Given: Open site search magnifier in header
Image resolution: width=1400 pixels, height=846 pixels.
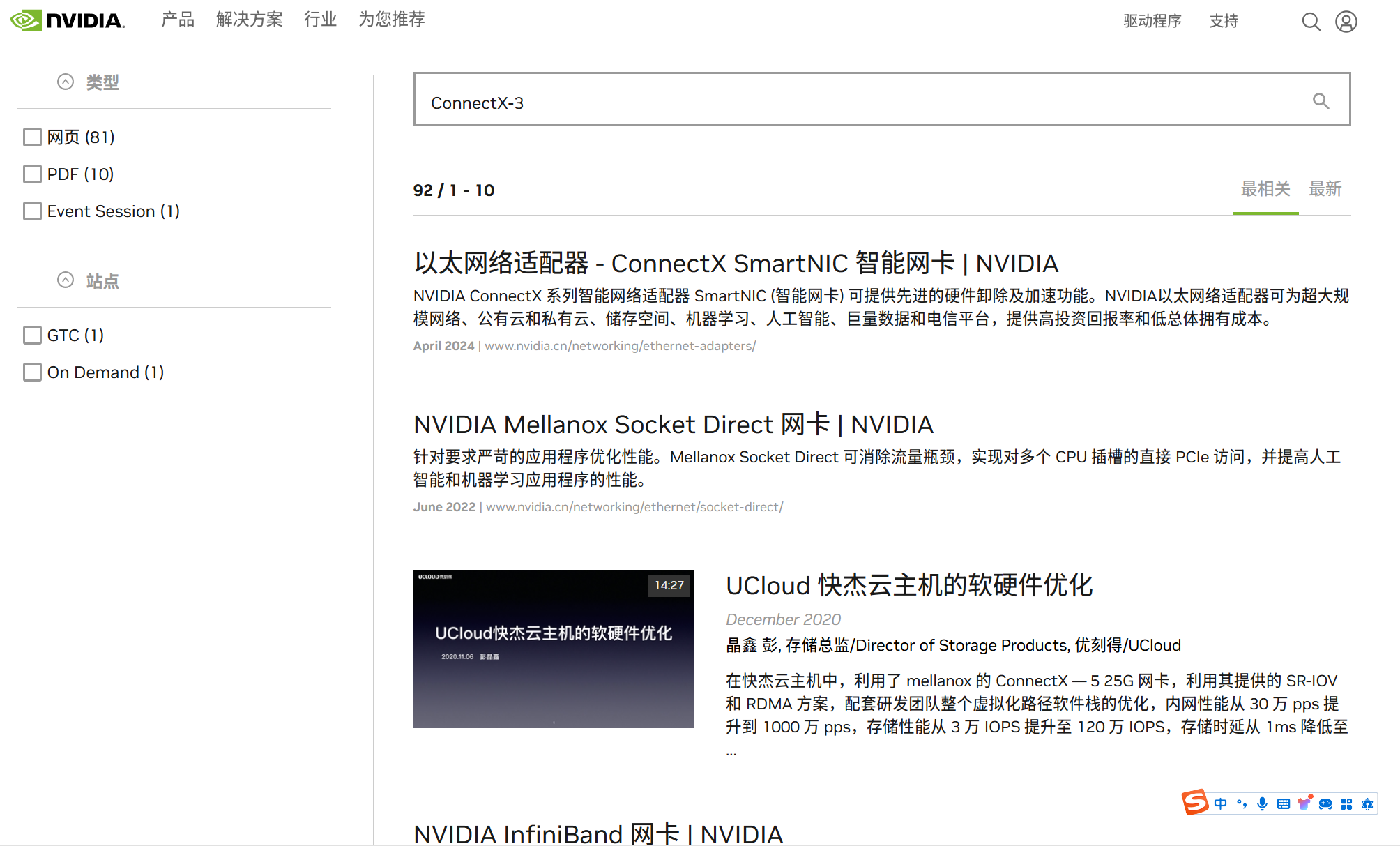Looking at the screenshot, I should [x=1311, y=22].
